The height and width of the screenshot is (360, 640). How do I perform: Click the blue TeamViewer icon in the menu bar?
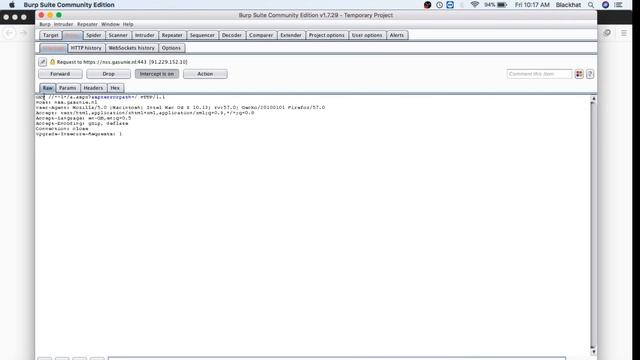pos(450,5)
